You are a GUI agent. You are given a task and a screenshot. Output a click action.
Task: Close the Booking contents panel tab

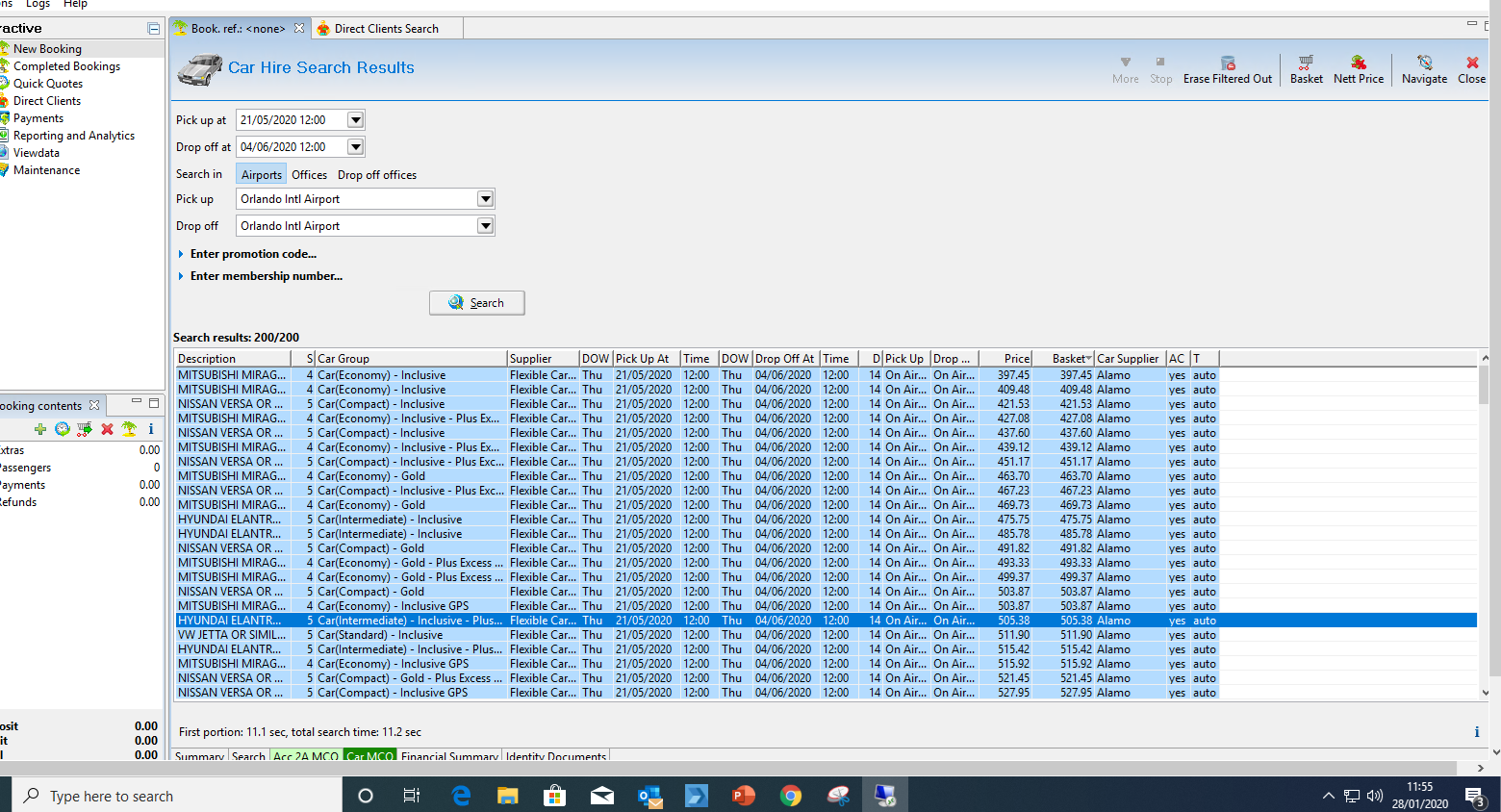pyautogui.click(x=94, y=406)
